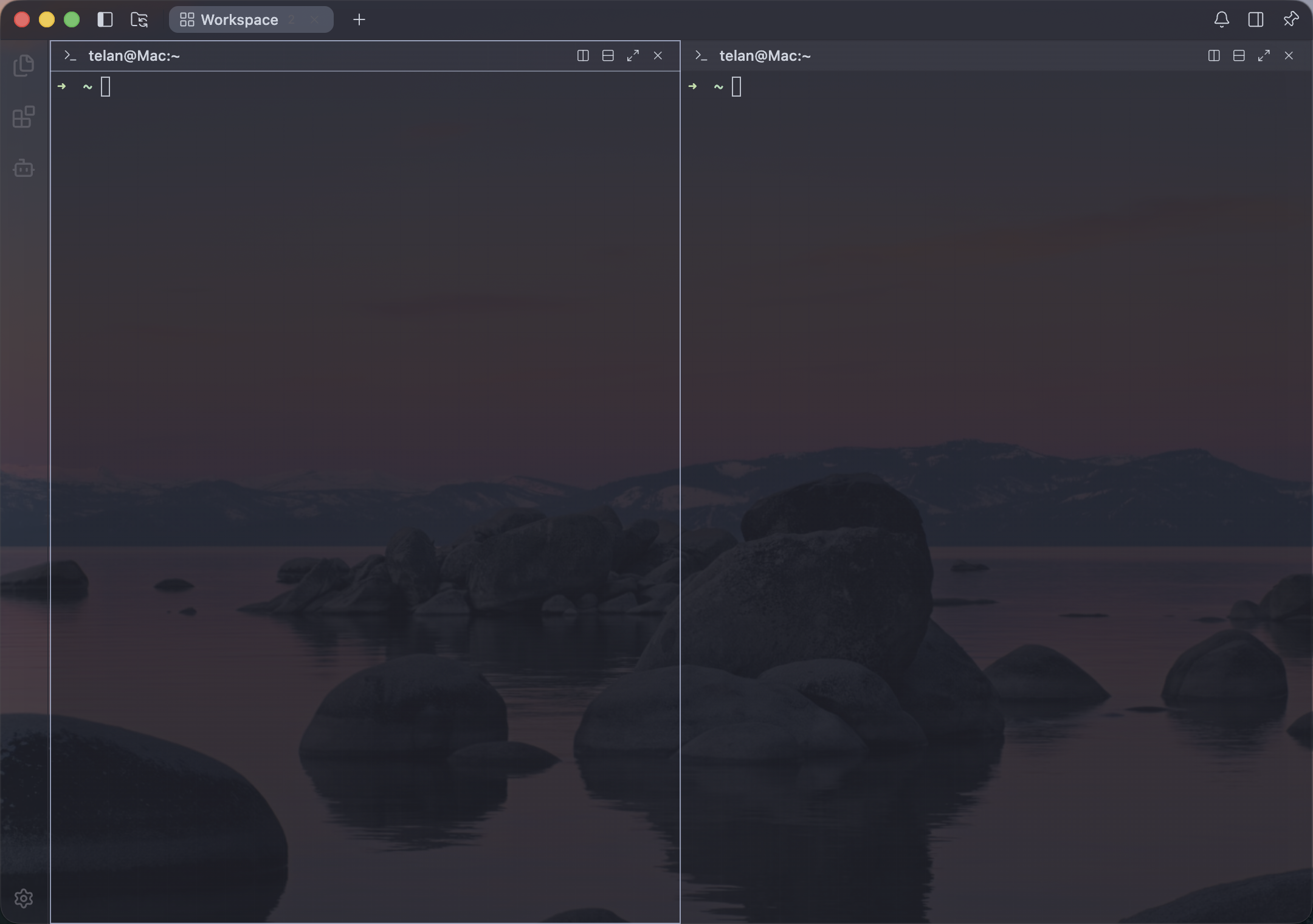This screenshot has height=924, width=1313.
Task: Click the yellow minimize window button
Action: [47, 19]
